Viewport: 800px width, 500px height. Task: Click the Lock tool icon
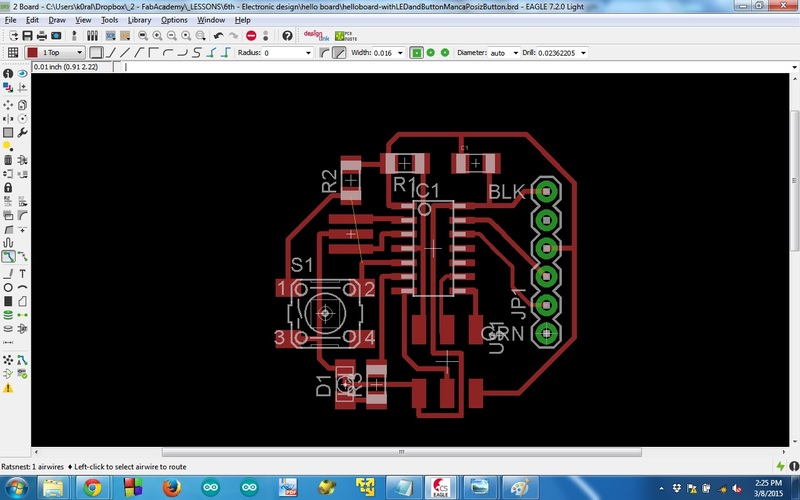(8, 188)
